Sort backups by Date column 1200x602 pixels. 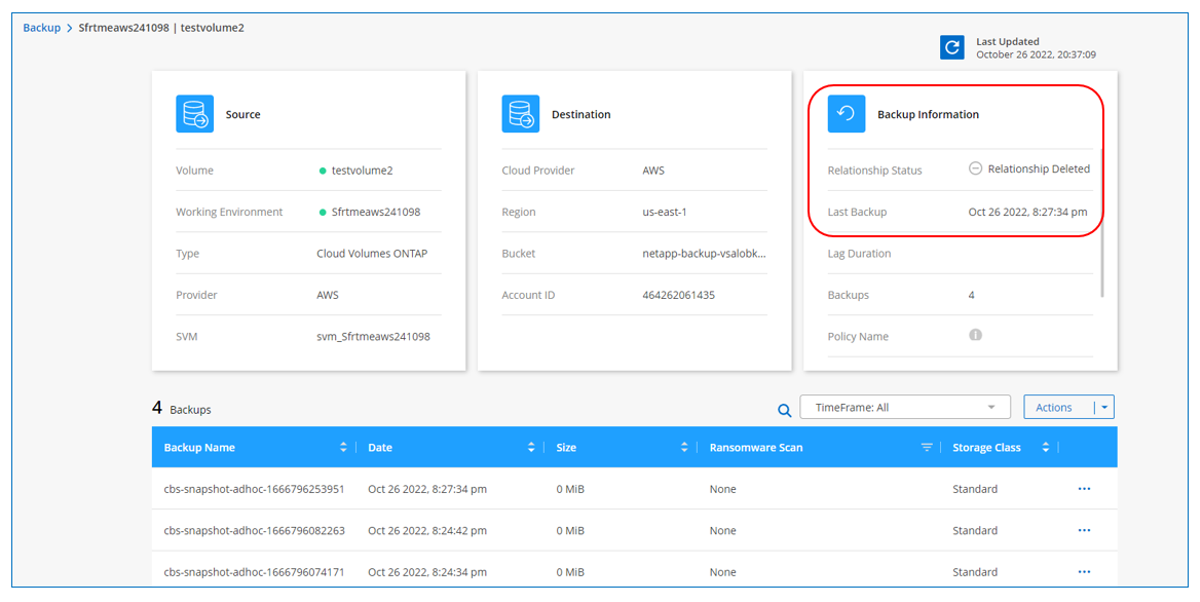(531, 448)
